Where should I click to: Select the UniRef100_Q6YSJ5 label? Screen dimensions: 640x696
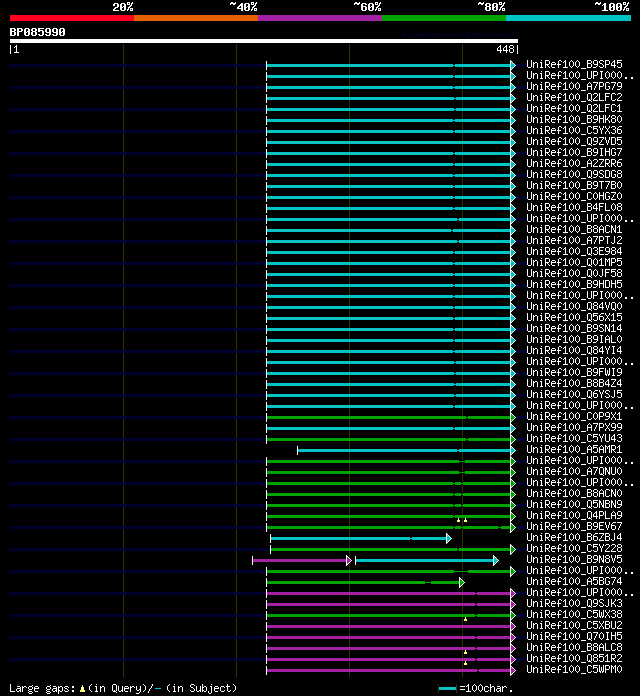(x=574, y=395)
